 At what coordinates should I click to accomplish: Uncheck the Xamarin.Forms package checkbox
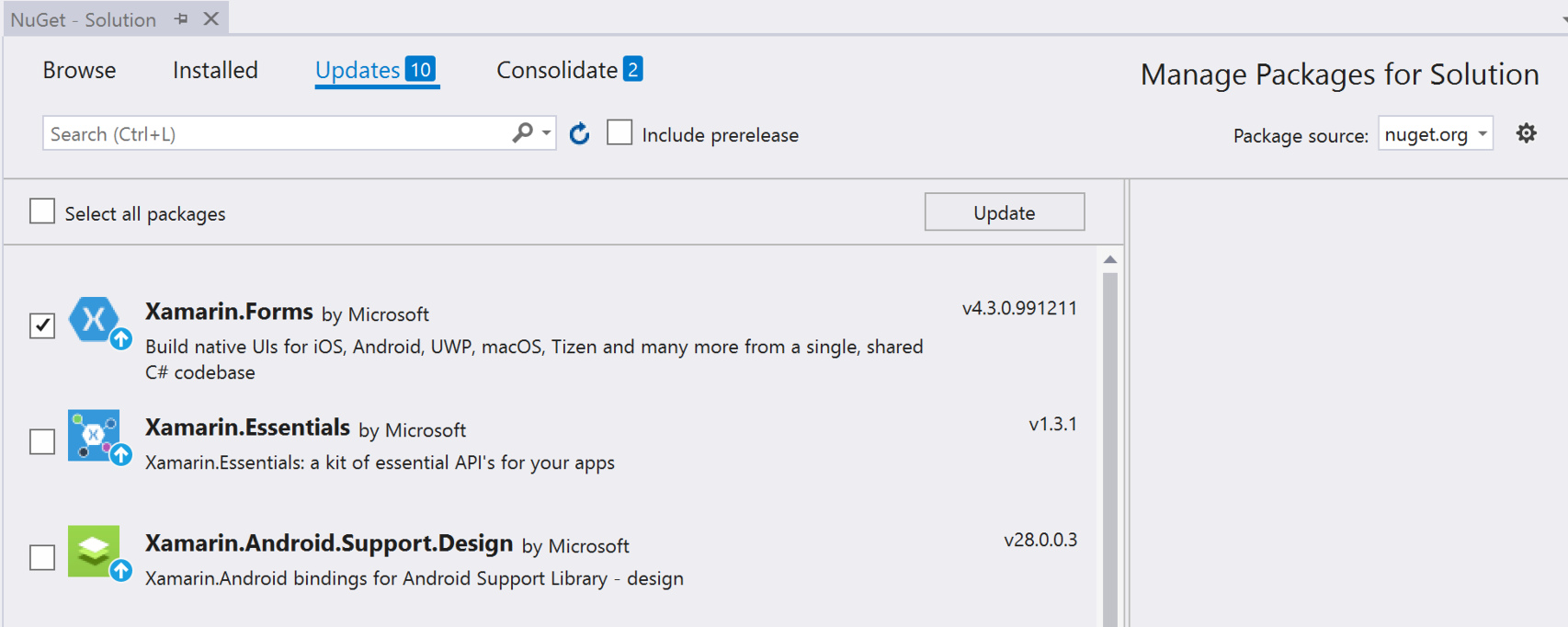42,325
